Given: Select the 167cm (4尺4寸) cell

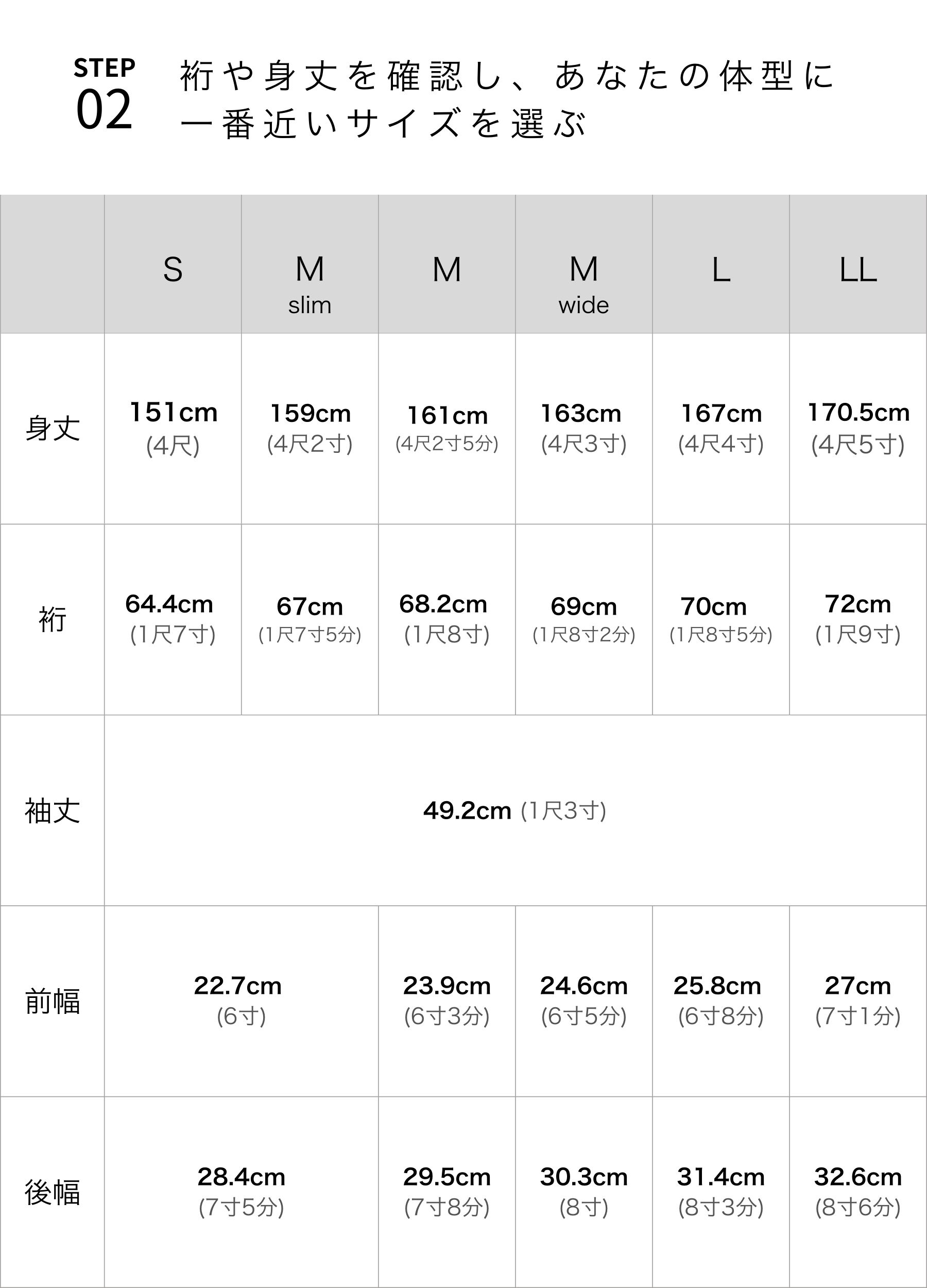Looking at the screenshot, I should [721, 428].
